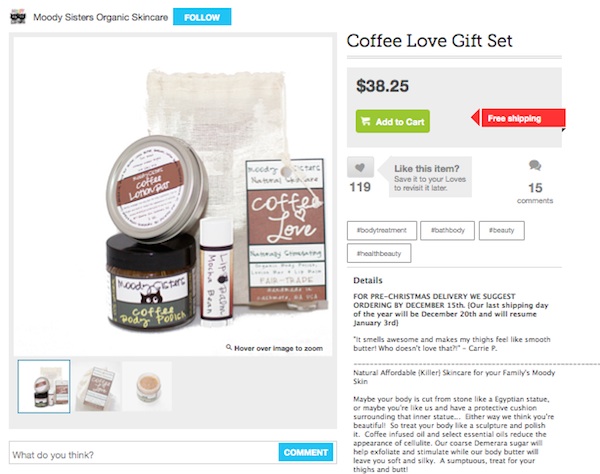
Task: Select the #healthbeauty tag
Action: tap(379, 253)
